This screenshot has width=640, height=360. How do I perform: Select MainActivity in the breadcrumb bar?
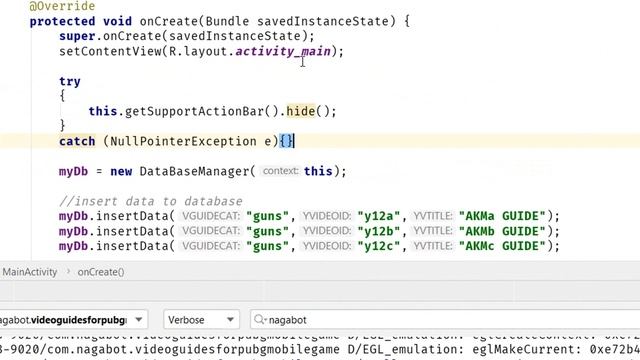29,272
